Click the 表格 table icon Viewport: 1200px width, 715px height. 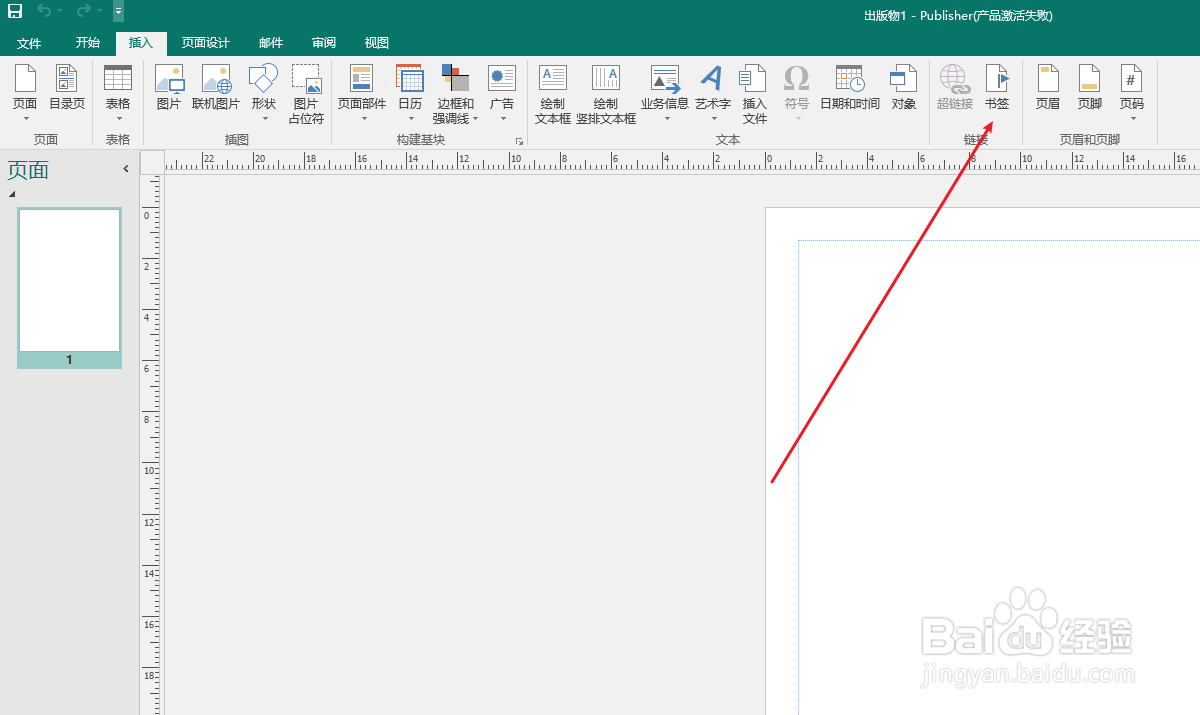(x=118, y=78)
